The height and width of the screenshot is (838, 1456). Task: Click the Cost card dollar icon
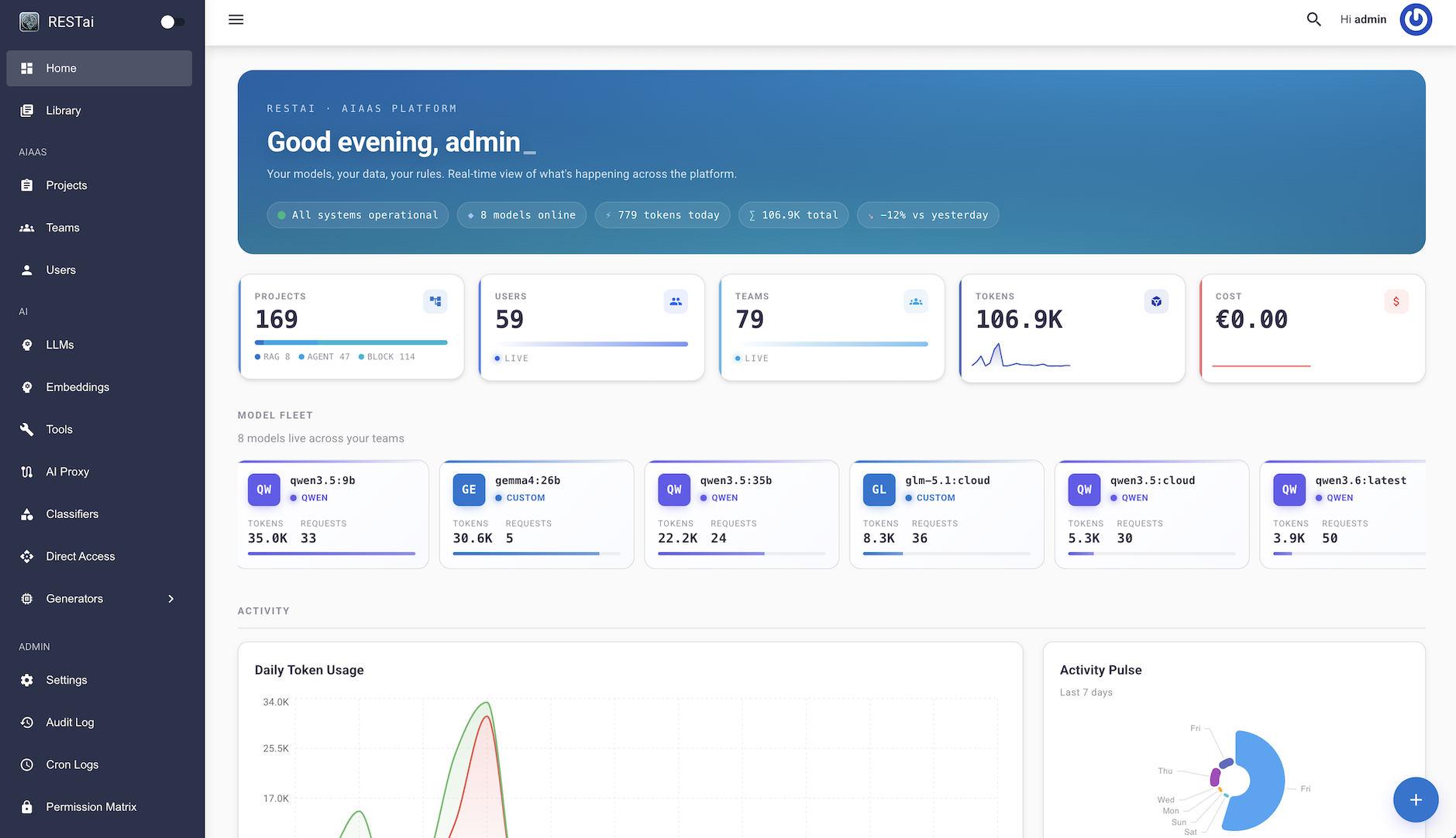[1396, 301]
